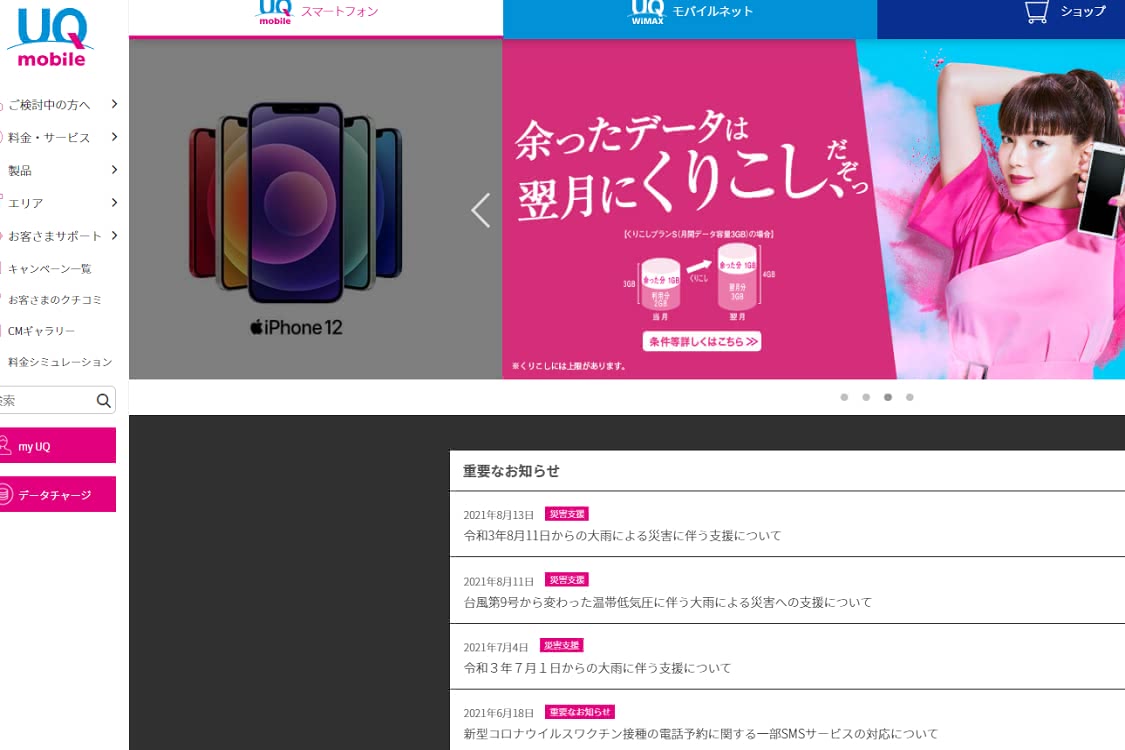This screenshot has width=1125, height=750.
Task: Open CMギャラリー link
Action: tap(41, 331)
